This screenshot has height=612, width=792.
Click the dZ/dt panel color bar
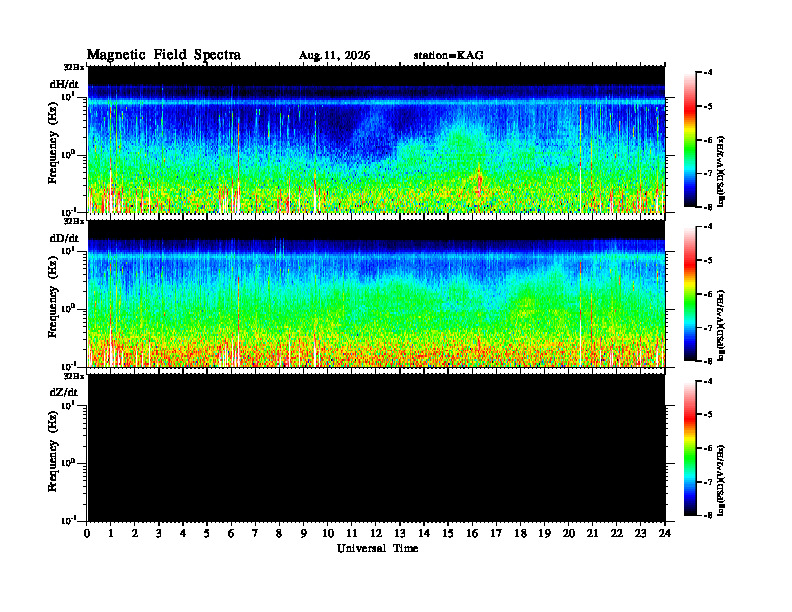pos(690,448)
